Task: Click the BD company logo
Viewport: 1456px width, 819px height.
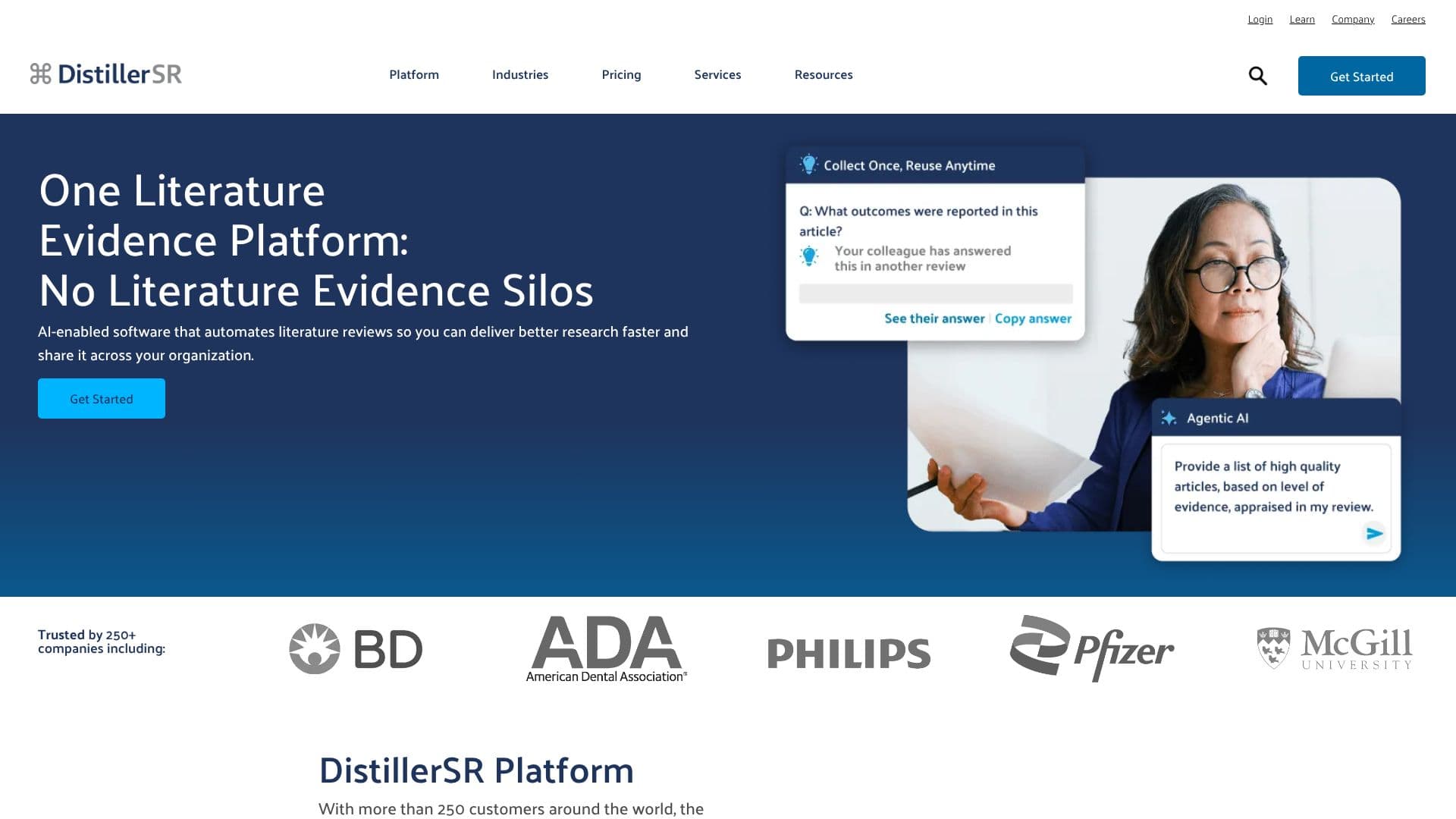Action: click(x=356, y=649)
